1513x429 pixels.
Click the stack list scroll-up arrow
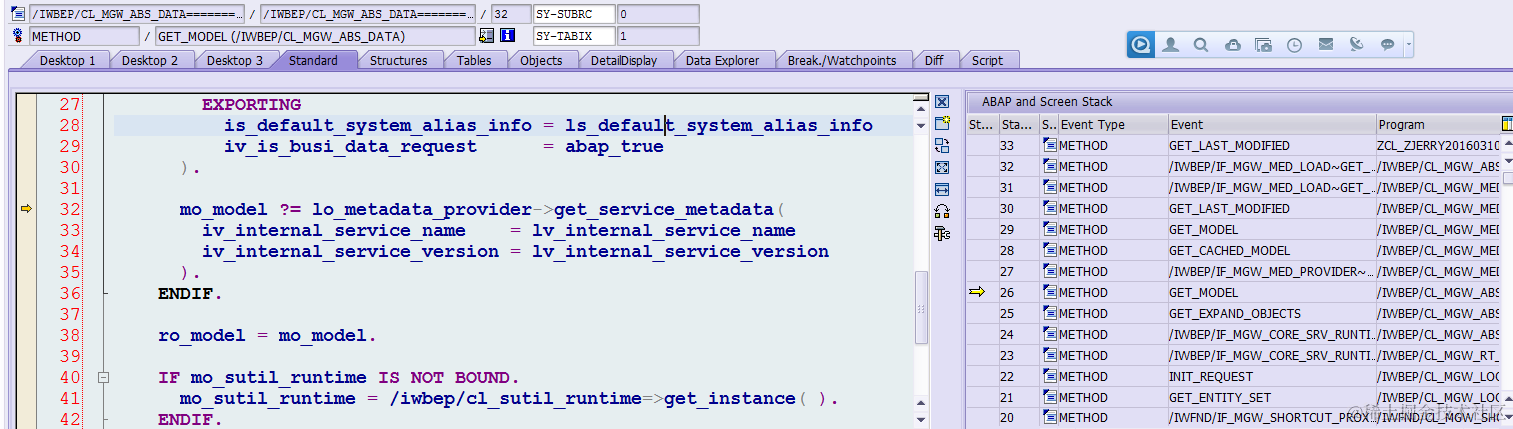[1507, 145]
